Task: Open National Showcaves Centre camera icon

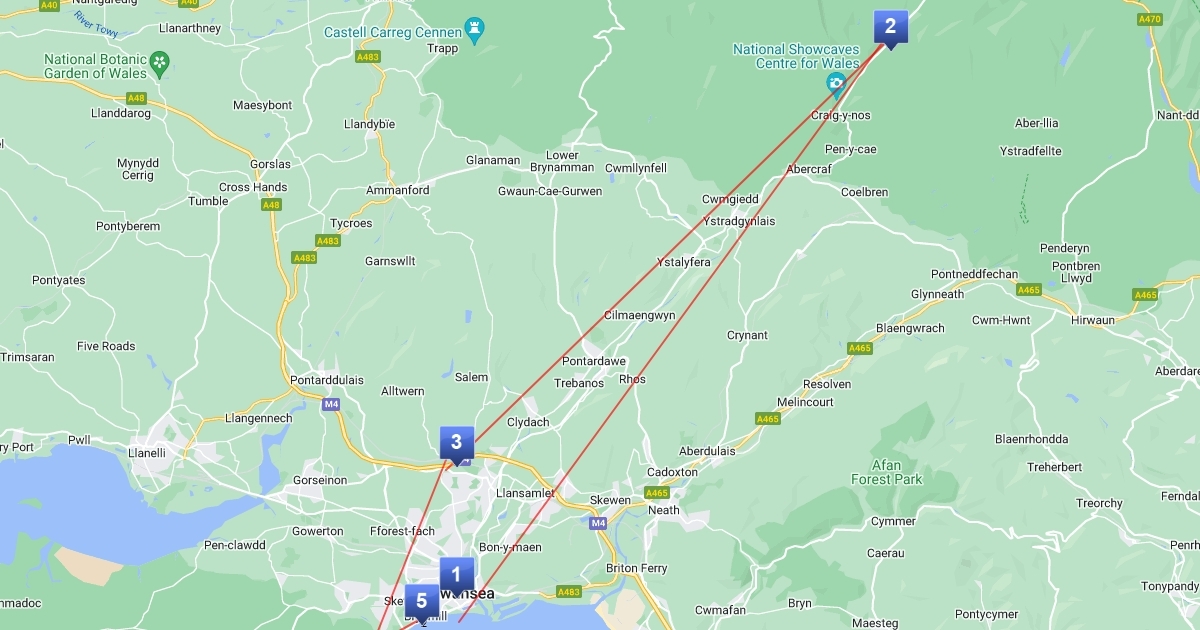Action: [835, 84]
